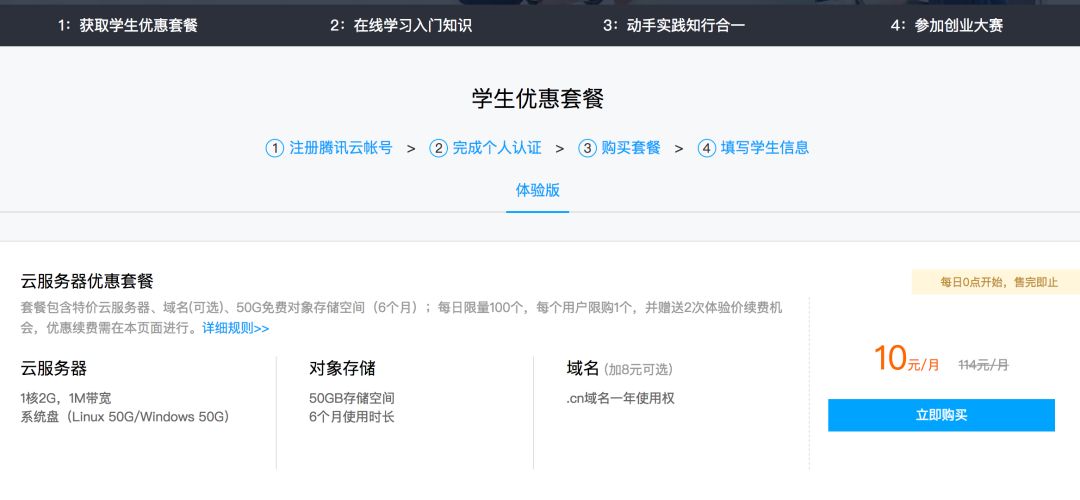Click the 注册腾讯云帐号 link
Image resolution: width=1080 pixels, height=500 pixels.
pyautogui.click(x=340, y=147)
